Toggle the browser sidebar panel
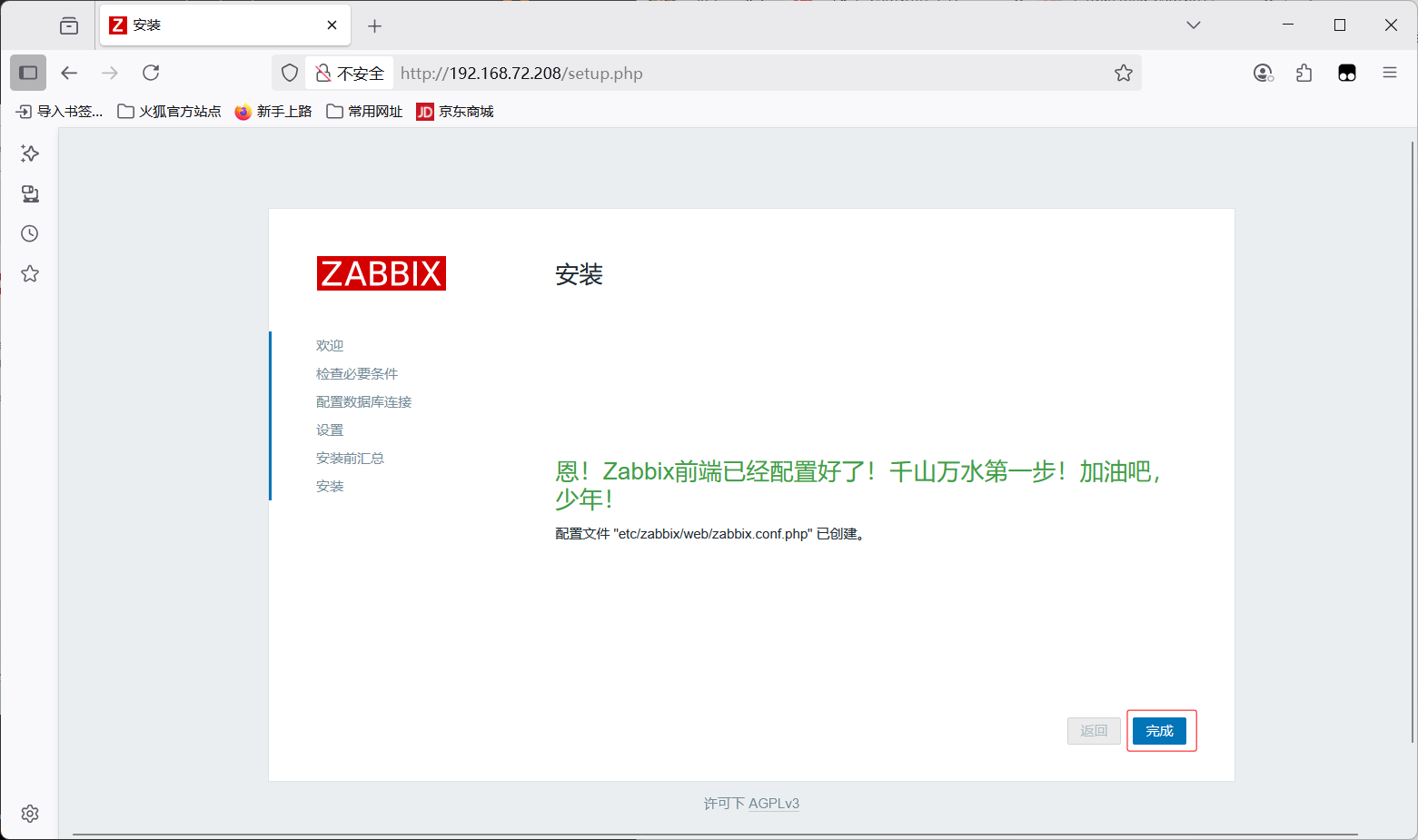This screenshot has height=840, width=1418. [27, 73]
